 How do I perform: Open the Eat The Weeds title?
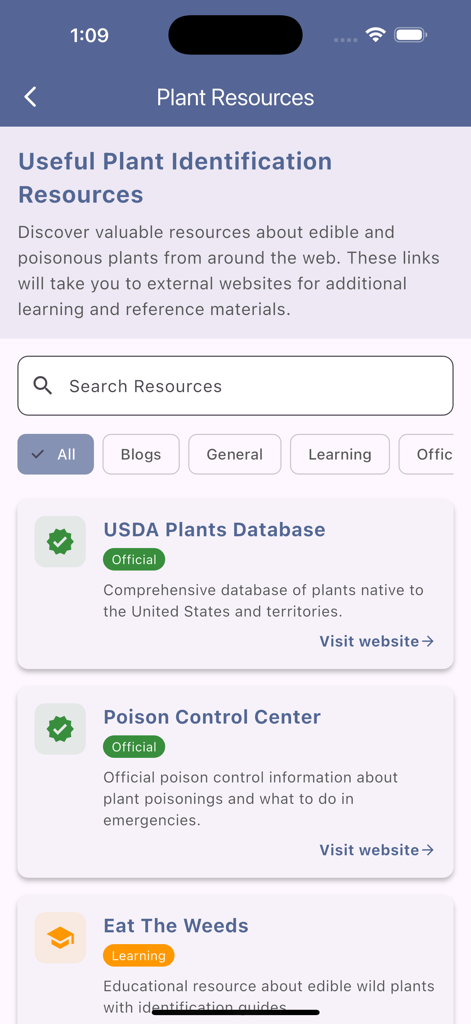[x=176, y=926]
